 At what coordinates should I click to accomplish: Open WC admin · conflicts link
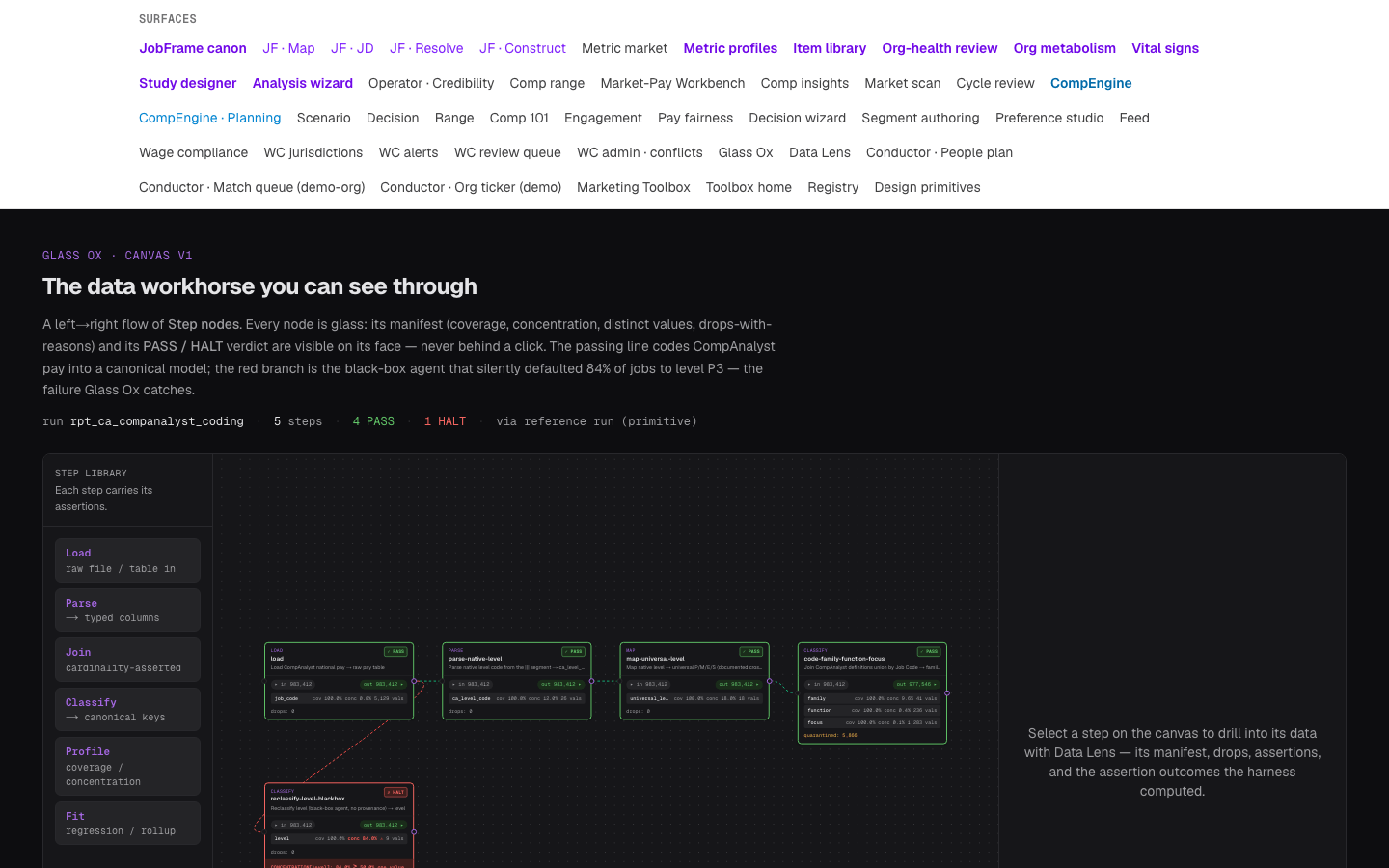pyautogui.click(x=640, y=152)
